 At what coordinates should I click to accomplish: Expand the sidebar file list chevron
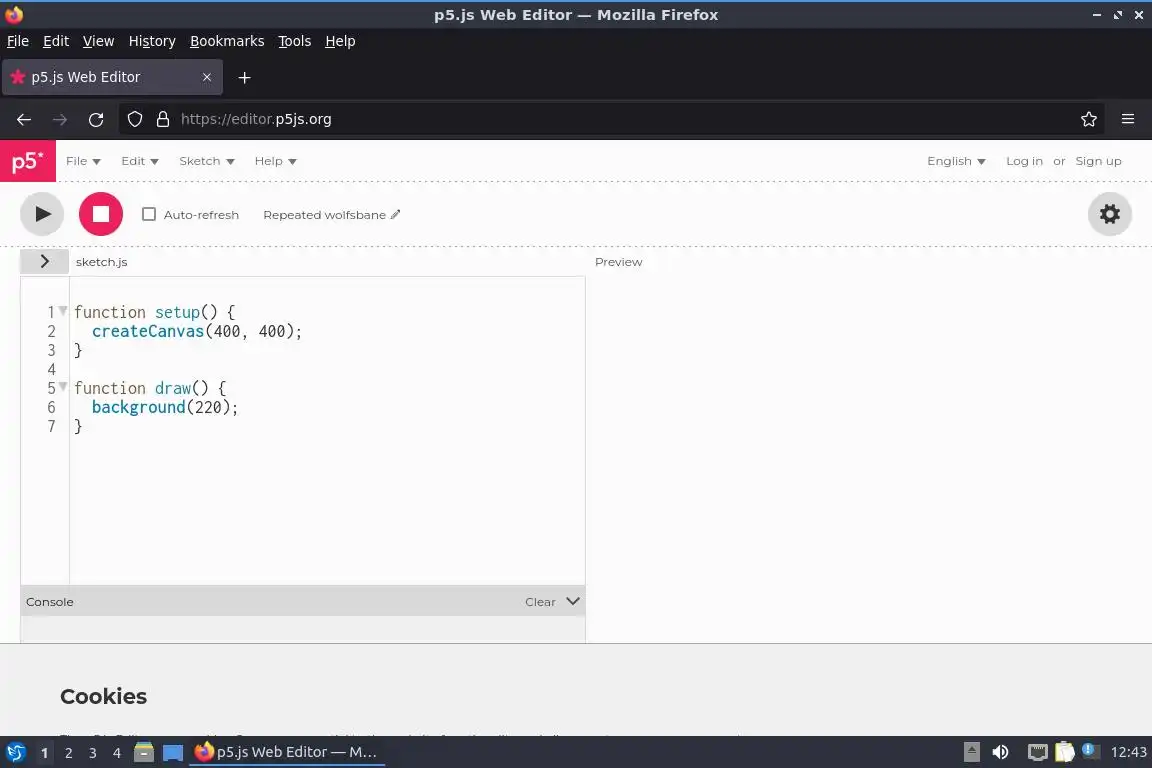[44, 262]
